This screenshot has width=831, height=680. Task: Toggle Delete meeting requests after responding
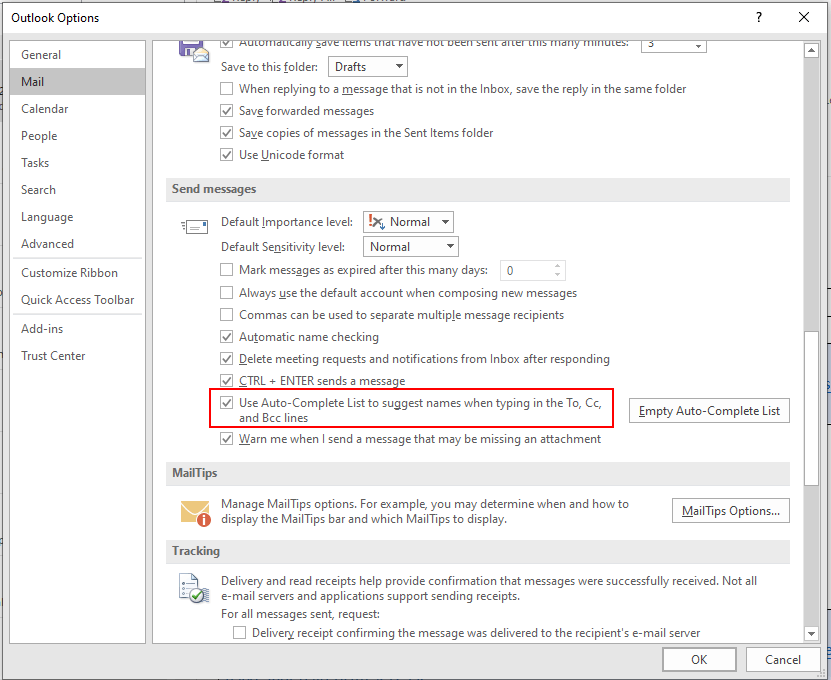pos(226,359)
